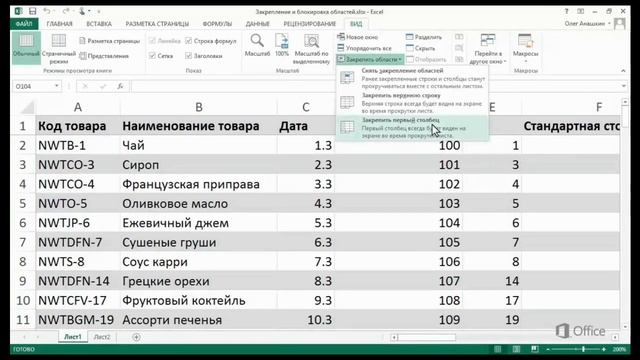Click the Масштаб magnifier icon

pyautogui.click(x=257, y=45)
